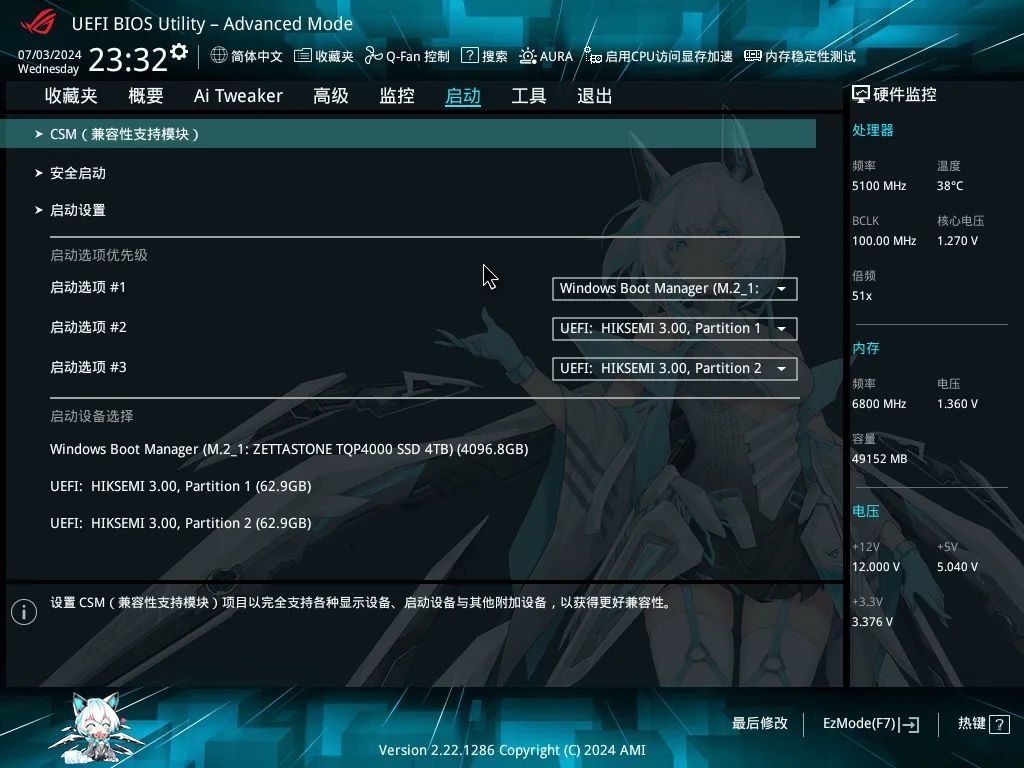Boot from Windows Boot Manager ZETTASTONE entry
The width and height of the screenshot is (1024, 768).
click(x=289, y=449)
